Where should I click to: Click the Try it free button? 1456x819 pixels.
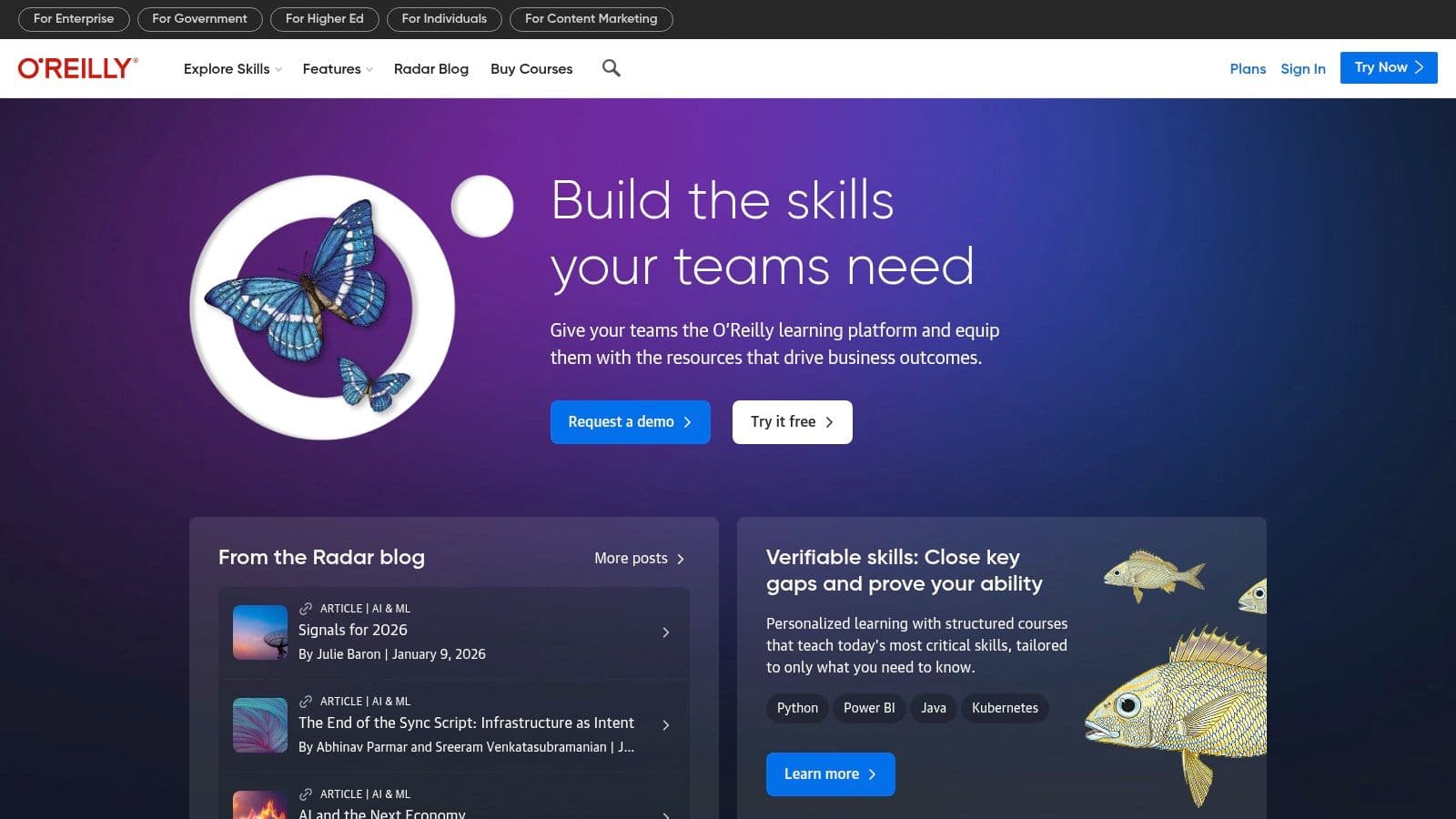coord(793,422)
